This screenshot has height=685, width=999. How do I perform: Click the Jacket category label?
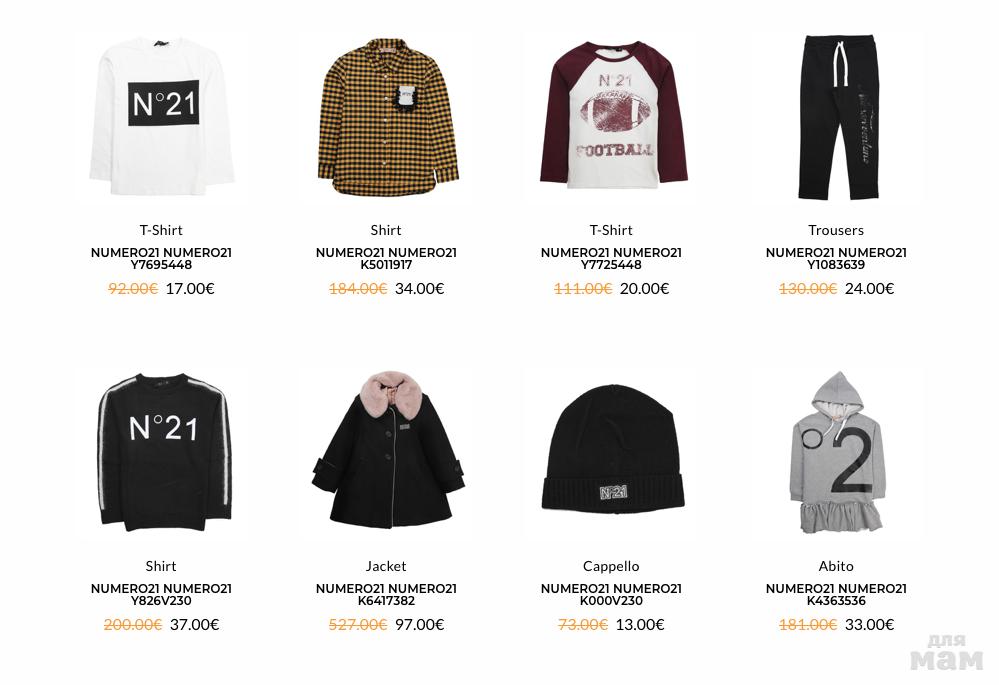[x=386, y=566]
